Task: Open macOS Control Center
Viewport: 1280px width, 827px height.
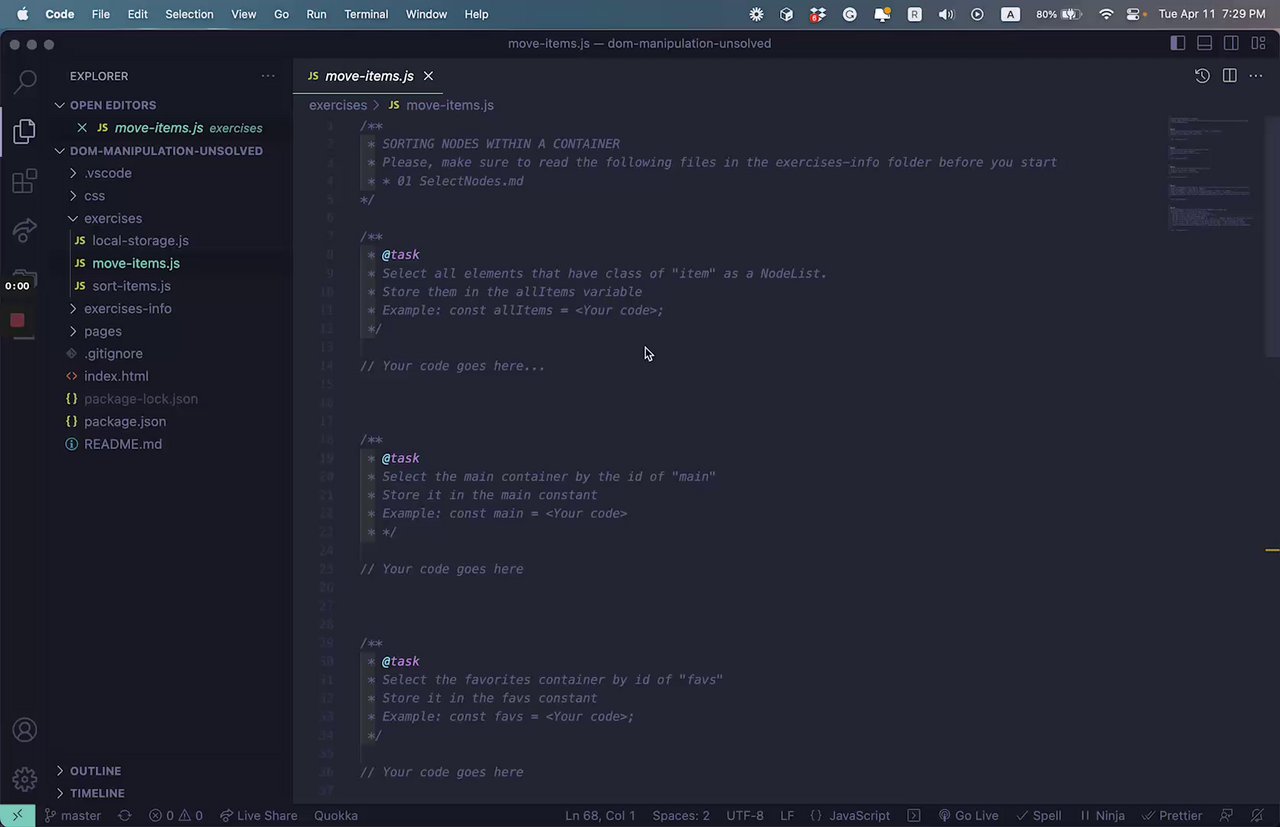Action: click(x=1134, y=14)
